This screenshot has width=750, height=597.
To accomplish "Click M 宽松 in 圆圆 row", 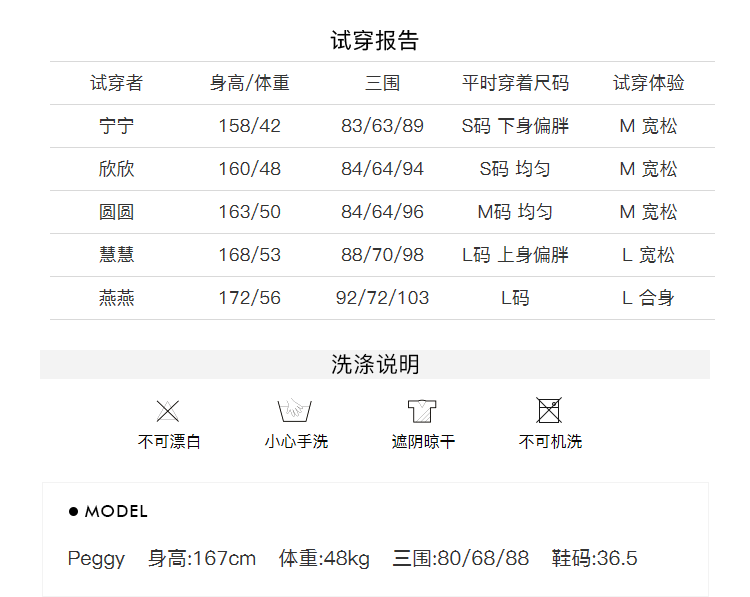I will click(649, 212).
